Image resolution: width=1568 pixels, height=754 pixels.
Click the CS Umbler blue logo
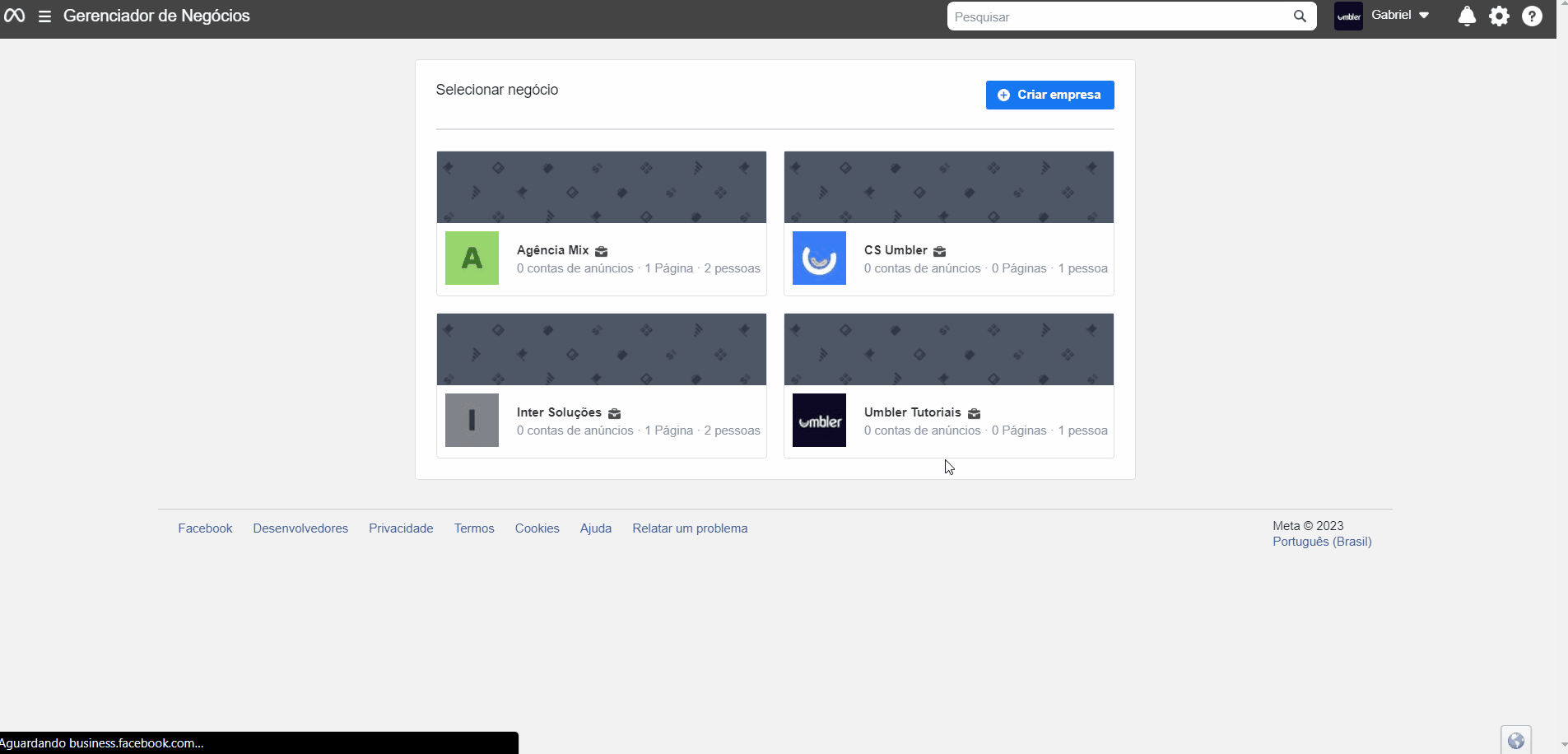[x=819, y=258]
